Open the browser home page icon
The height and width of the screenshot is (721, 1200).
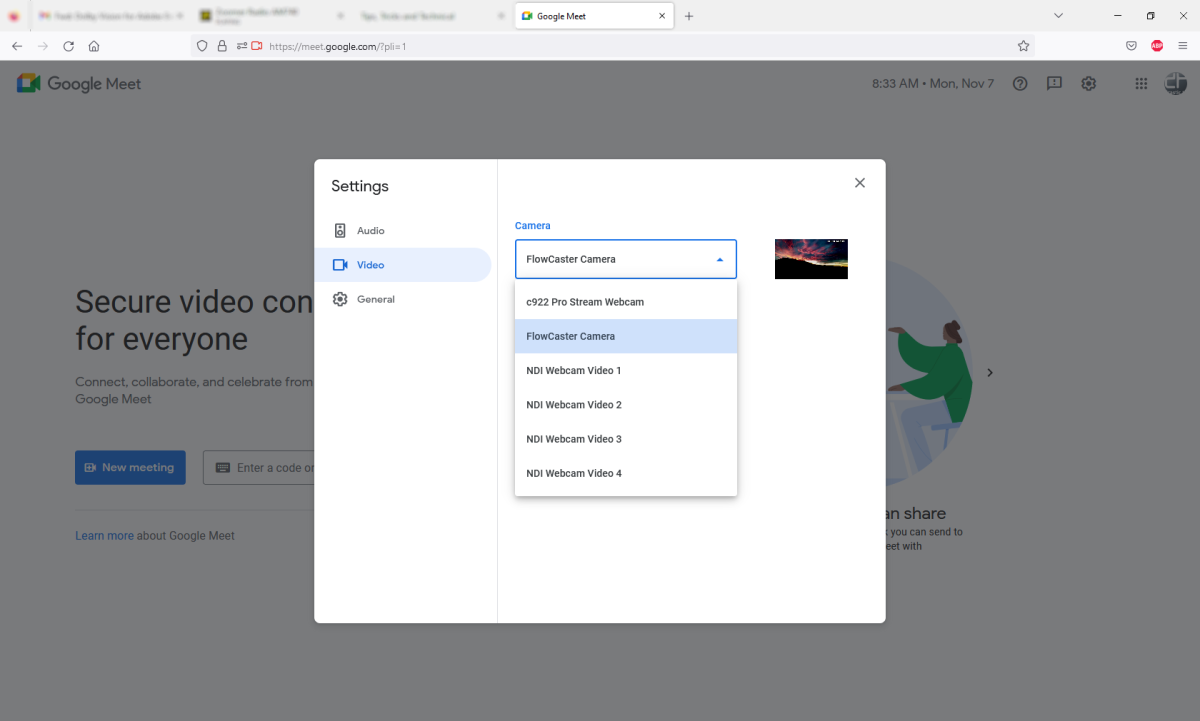point(94,46)
